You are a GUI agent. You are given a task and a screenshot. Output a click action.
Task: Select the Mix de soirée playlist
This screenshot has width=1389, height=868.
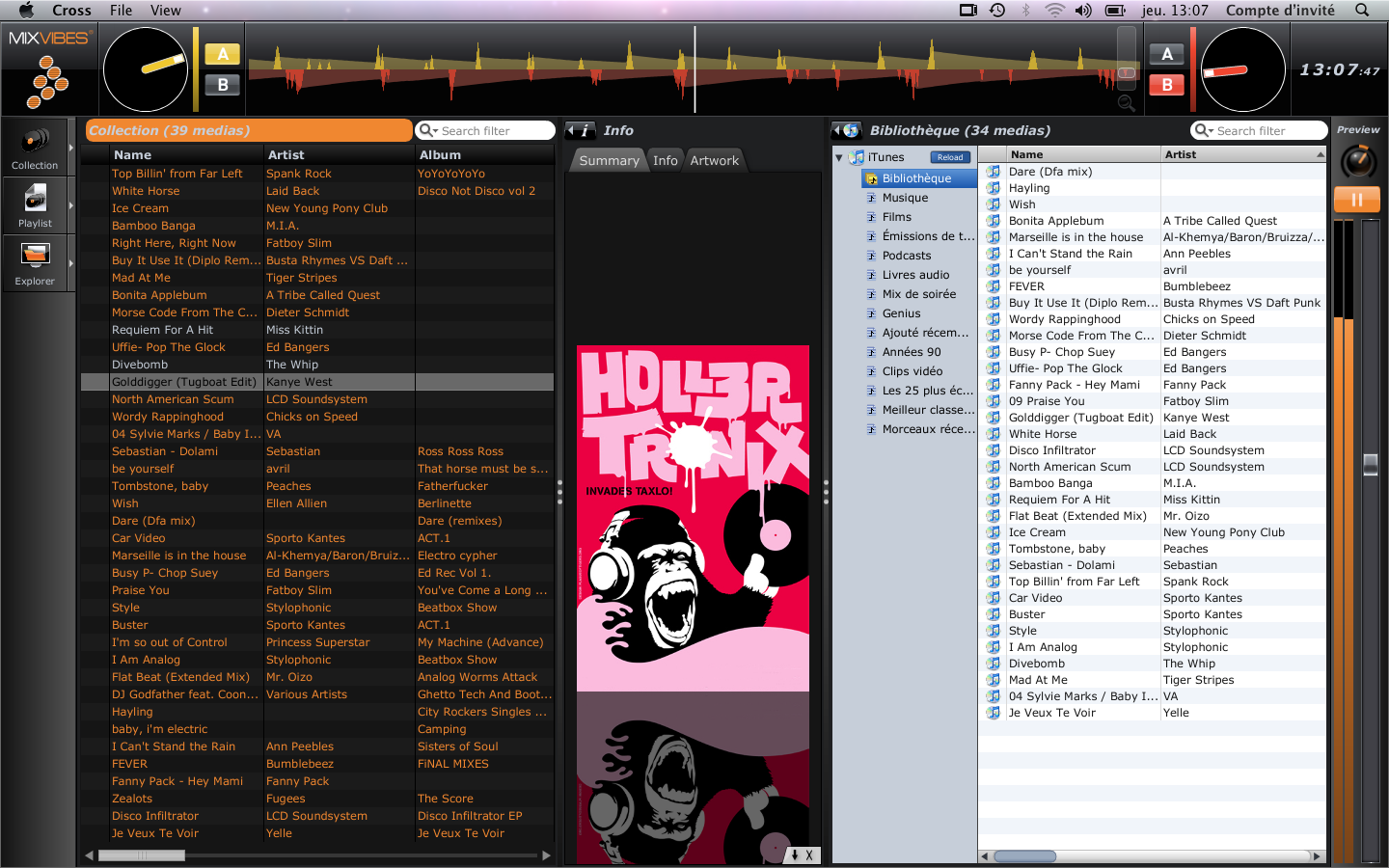point(919,294)
